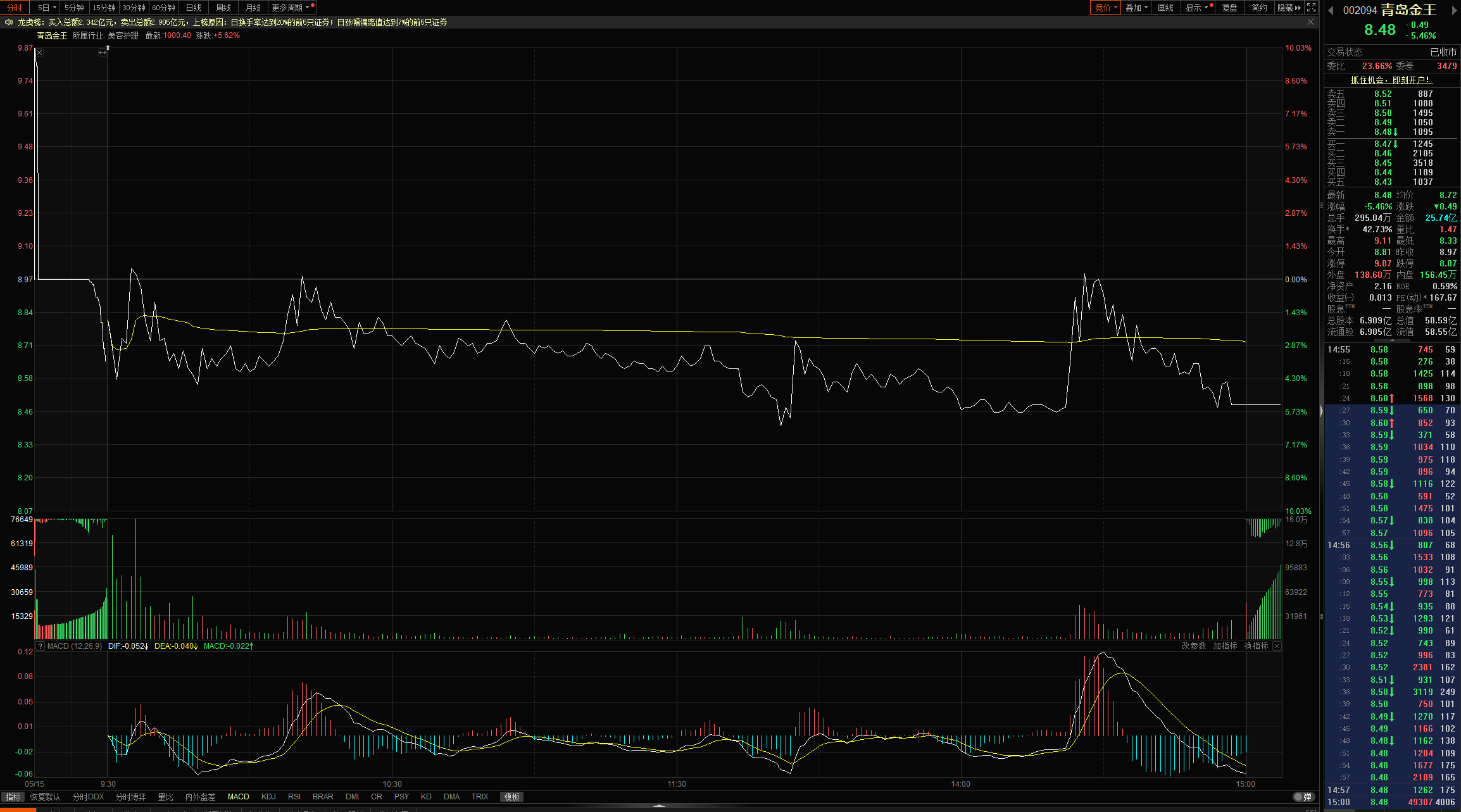Close the 龙虎榜 notification bar
Screen dimensions: 1461x812
click(x=1310, y=22)
